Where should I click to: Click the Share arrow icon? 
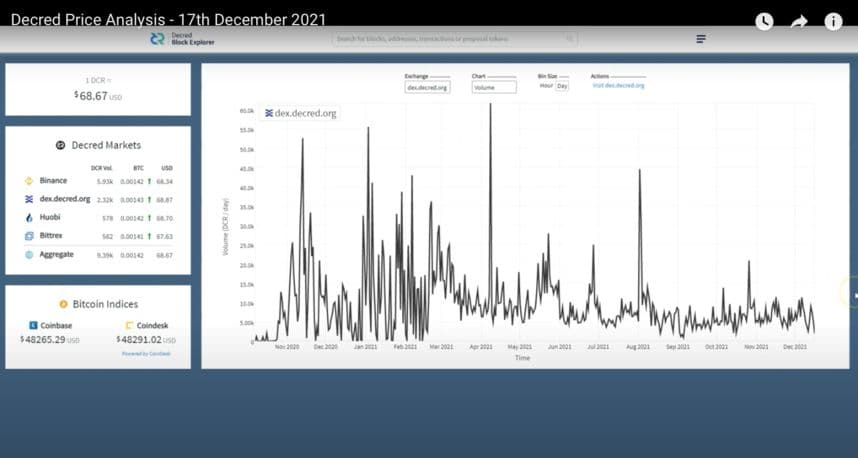pyautogui.click(x=799, y=21)
